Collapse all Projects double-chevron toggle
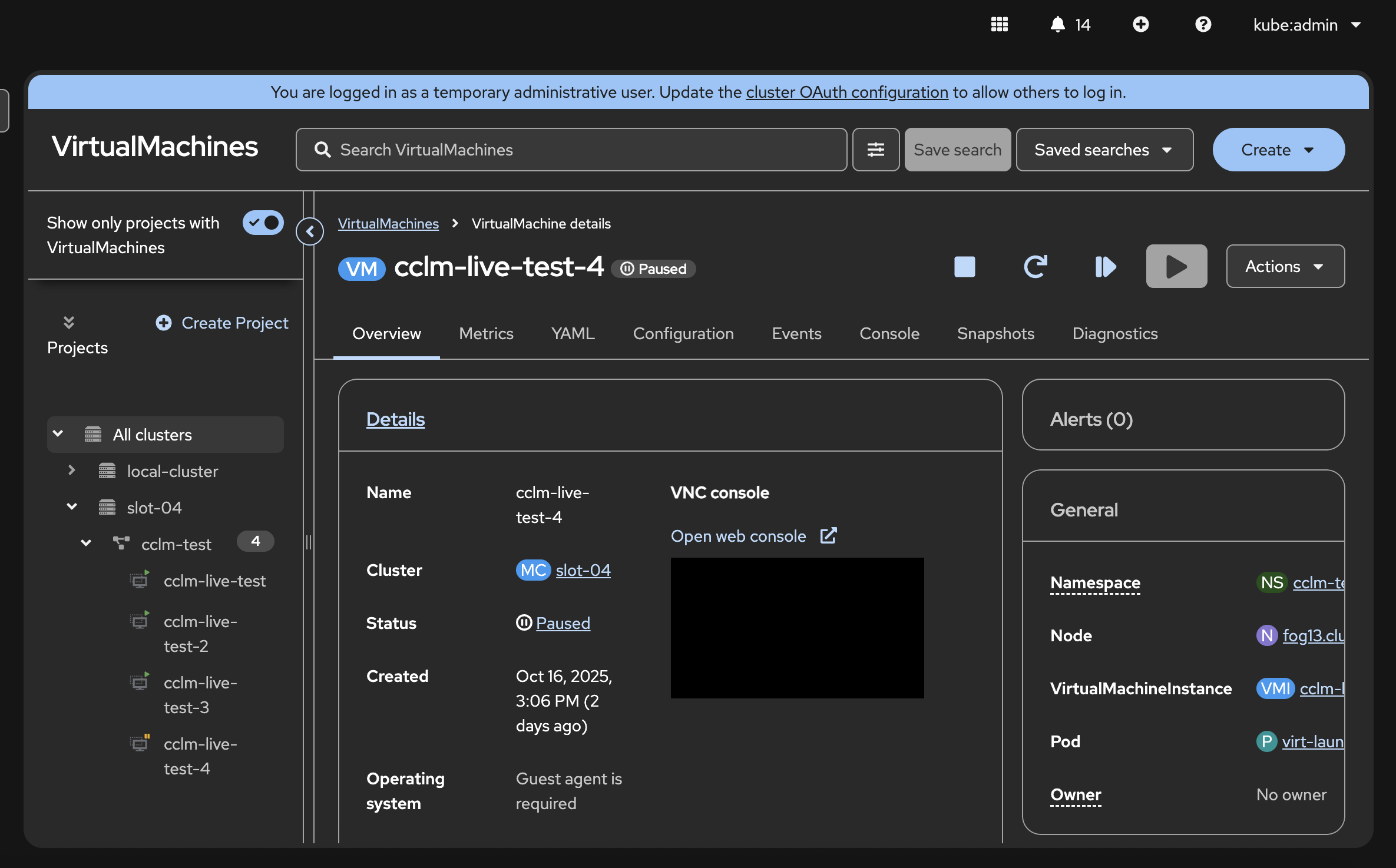The height and width of the screenshot is (868, 1396). 69,322
